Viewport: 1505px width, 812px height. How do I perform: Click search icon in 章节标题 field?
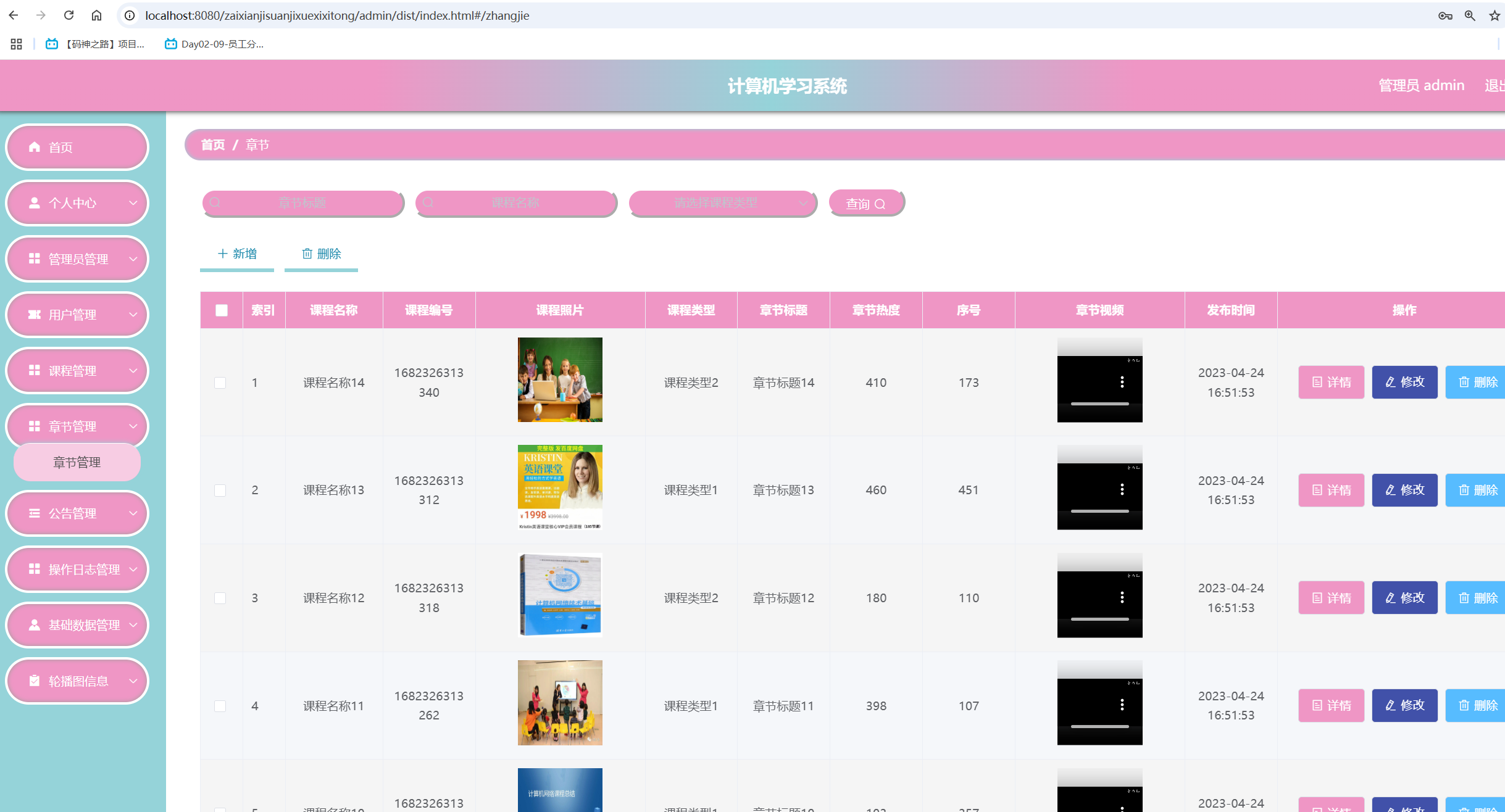pos(215,202)
